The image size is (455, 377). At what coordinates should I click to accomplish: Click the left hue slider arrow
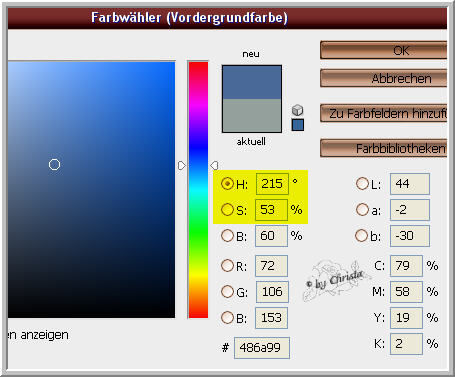[181, 165]
